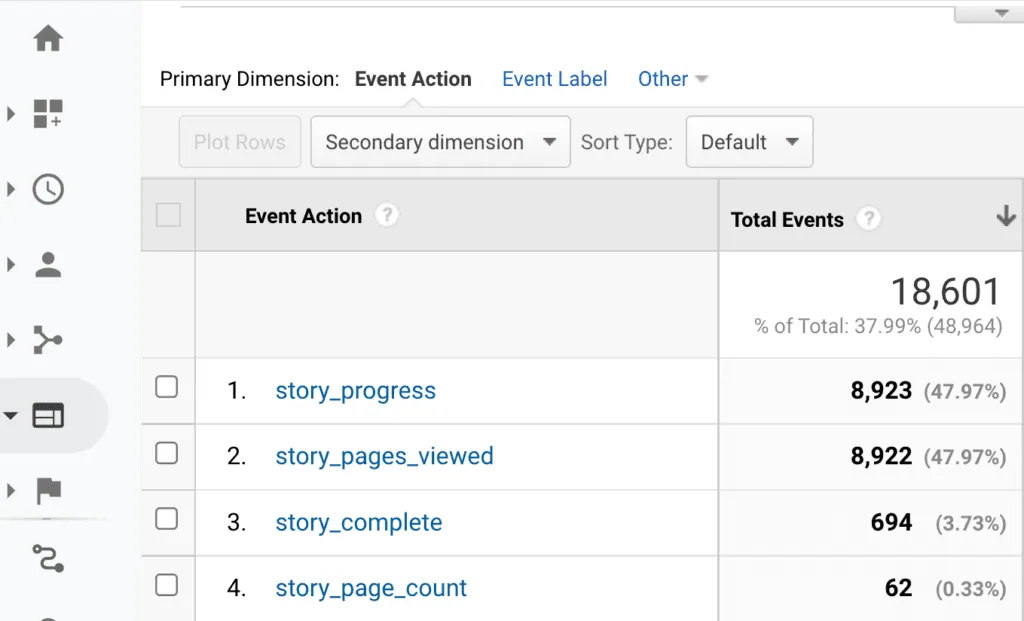
Task: Select the 8,922 events value
Action: click(x=881, y=456)
